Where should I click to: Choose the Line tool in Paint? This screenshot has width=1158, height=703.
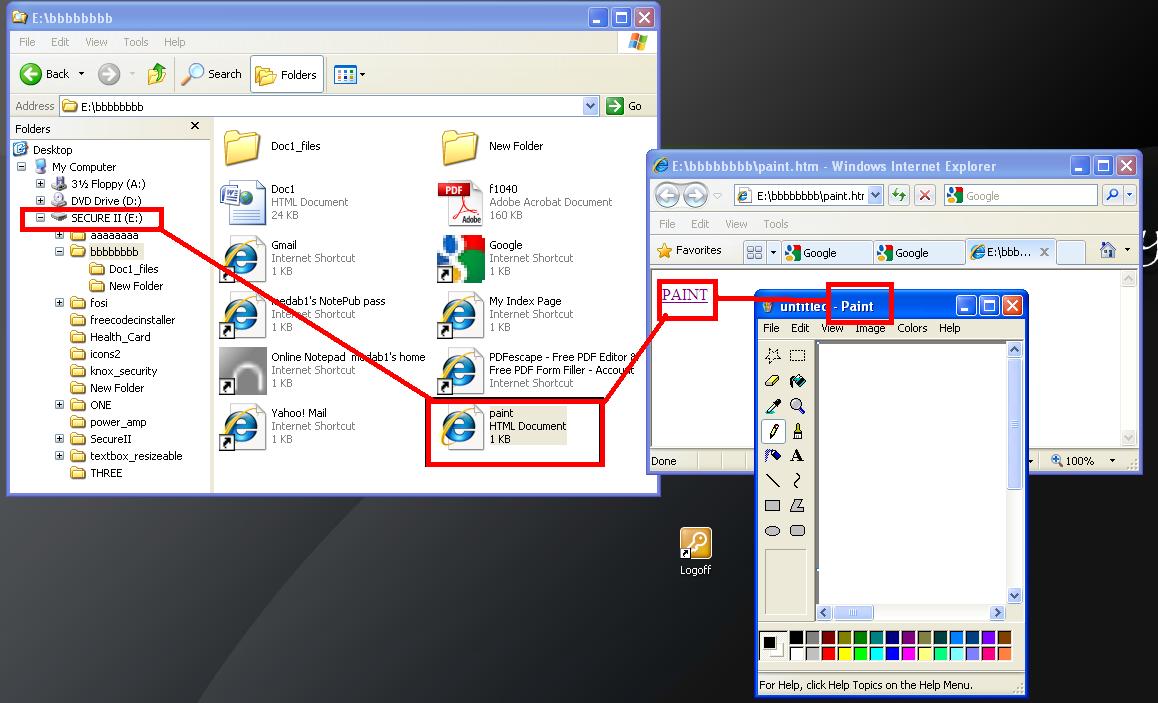coord(772,481)
